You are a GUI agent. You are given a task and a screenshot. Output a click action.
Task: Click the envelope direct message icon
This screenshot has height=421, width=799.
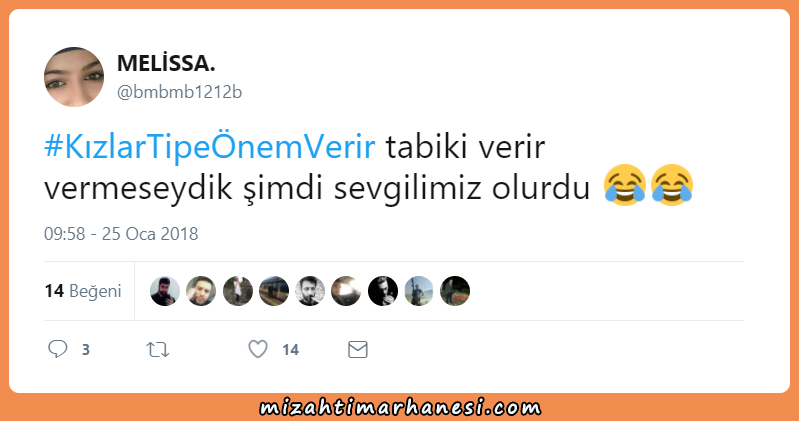(358, 350)
